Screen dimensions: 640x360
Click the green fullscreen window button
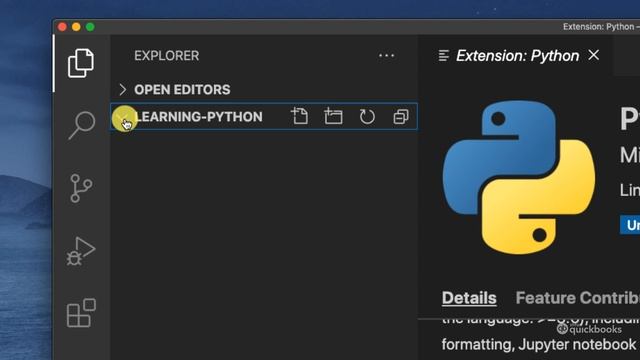(90, 27)
